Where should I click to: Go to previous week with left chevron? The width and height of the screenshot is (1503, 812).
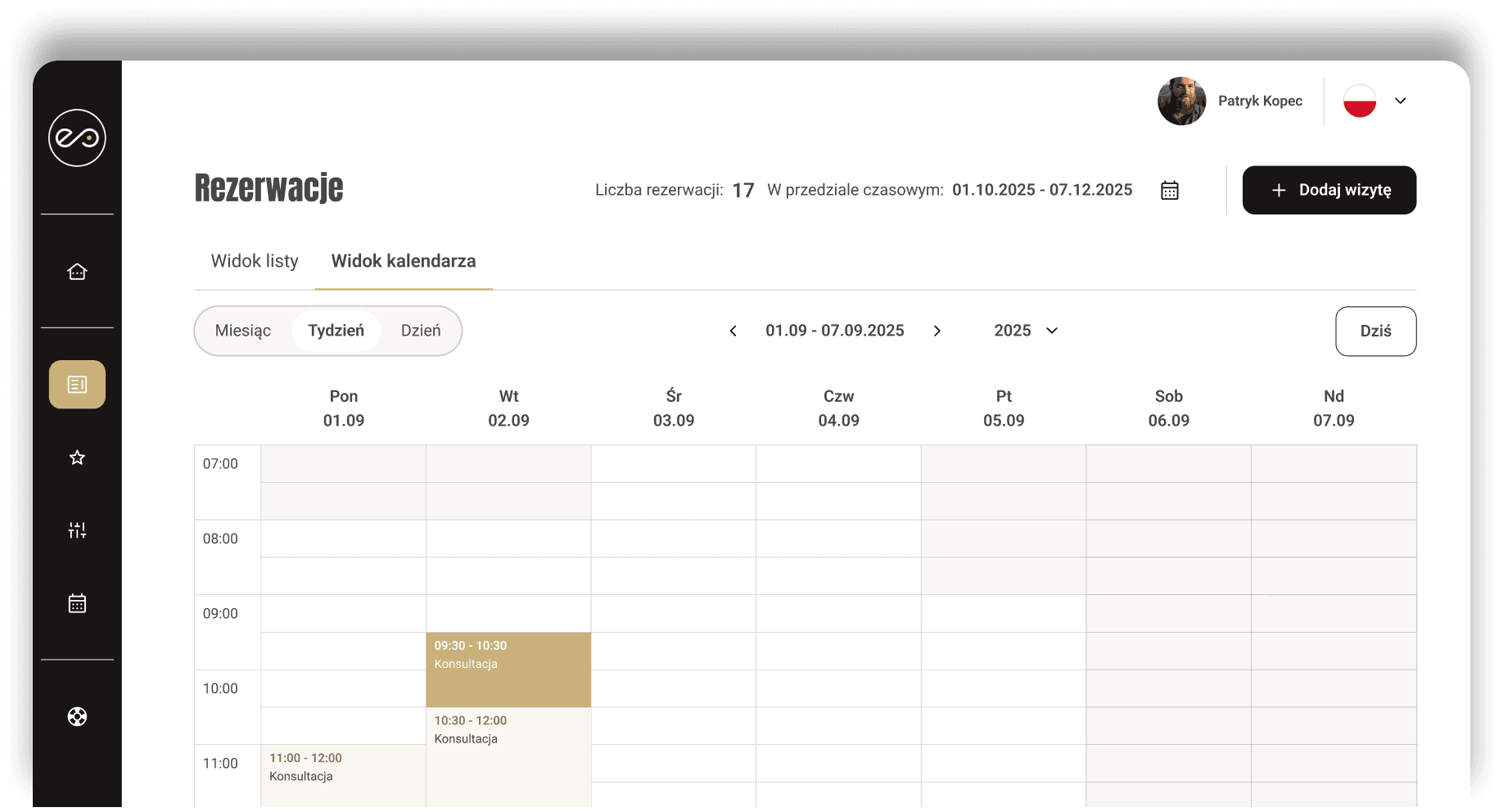(x=733, y=331)
